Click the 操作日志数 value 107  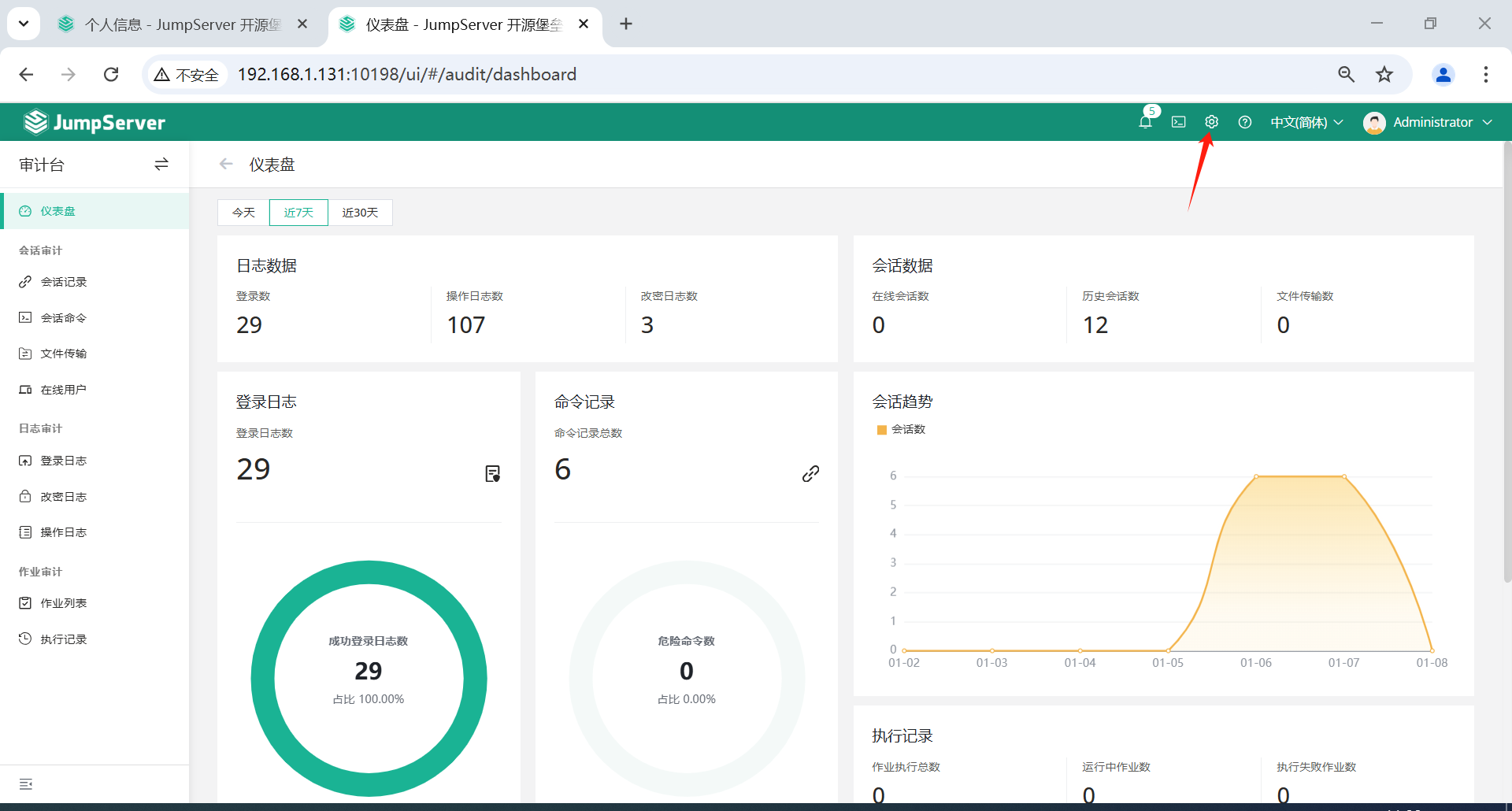pos(465,325)
